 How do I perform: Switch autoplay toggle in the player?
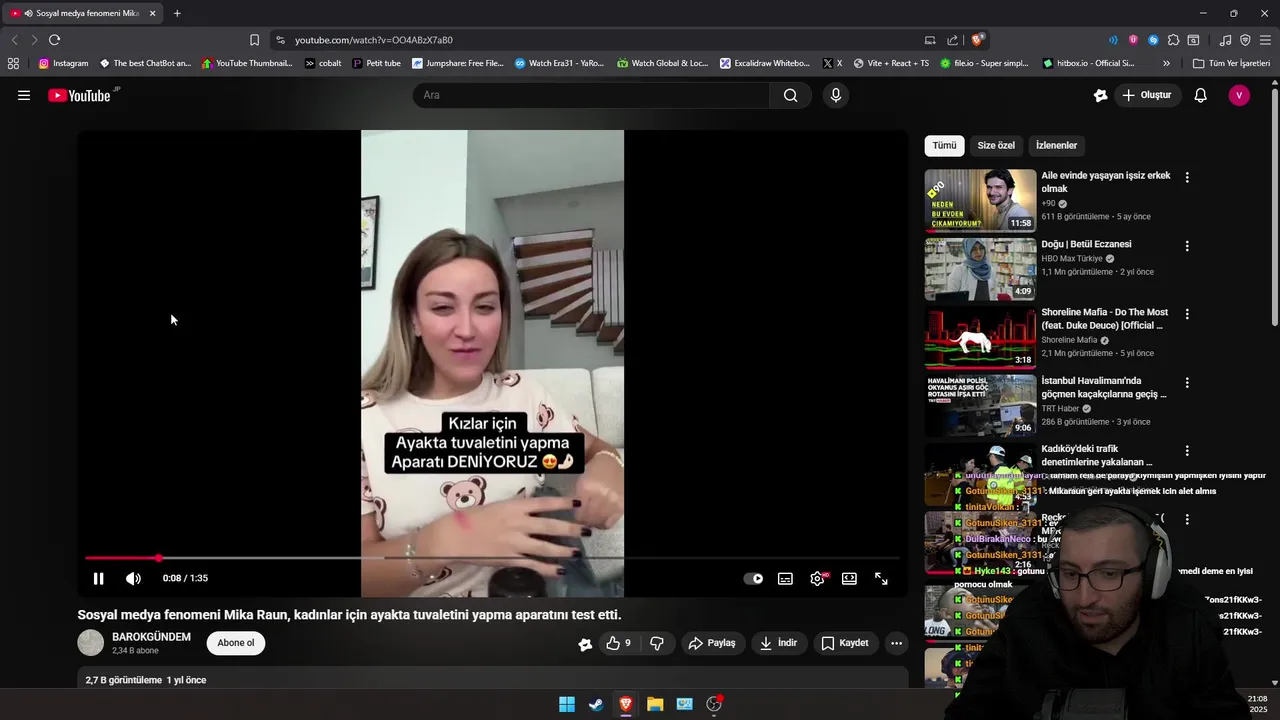click(x=753, y=578)
